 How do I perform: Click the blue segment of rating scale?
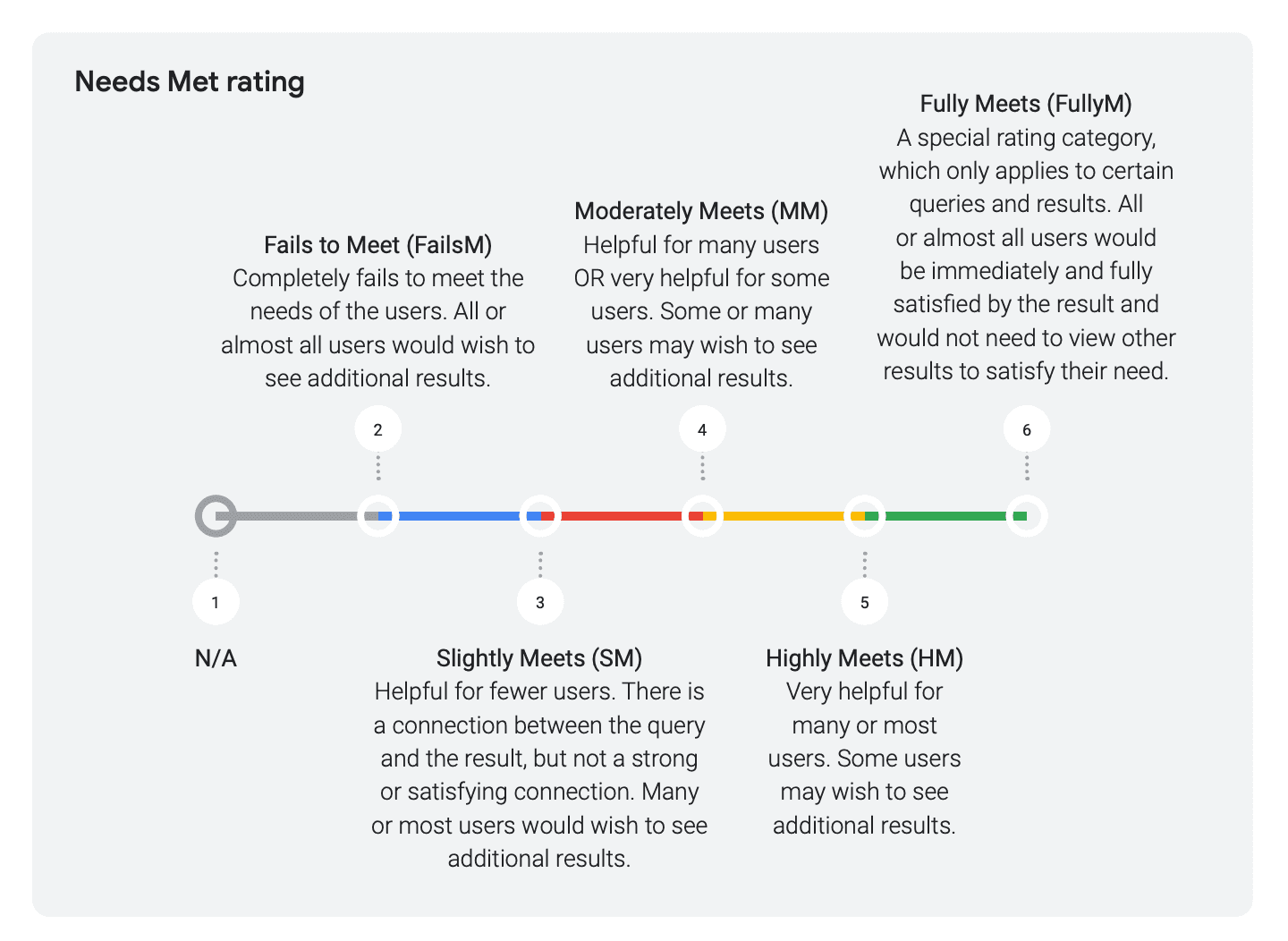(459, 516)
